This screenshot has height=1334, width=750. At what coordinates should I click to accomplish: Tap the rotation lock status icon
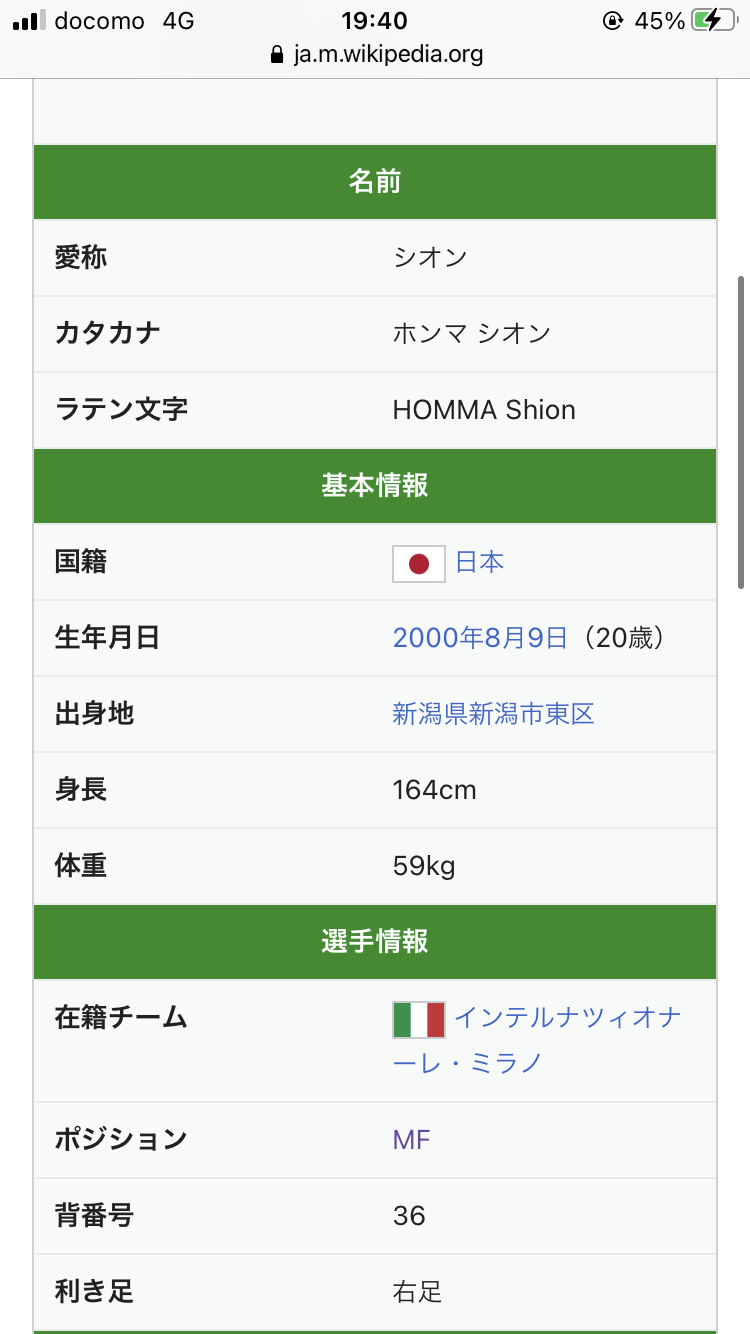point(613,21)
